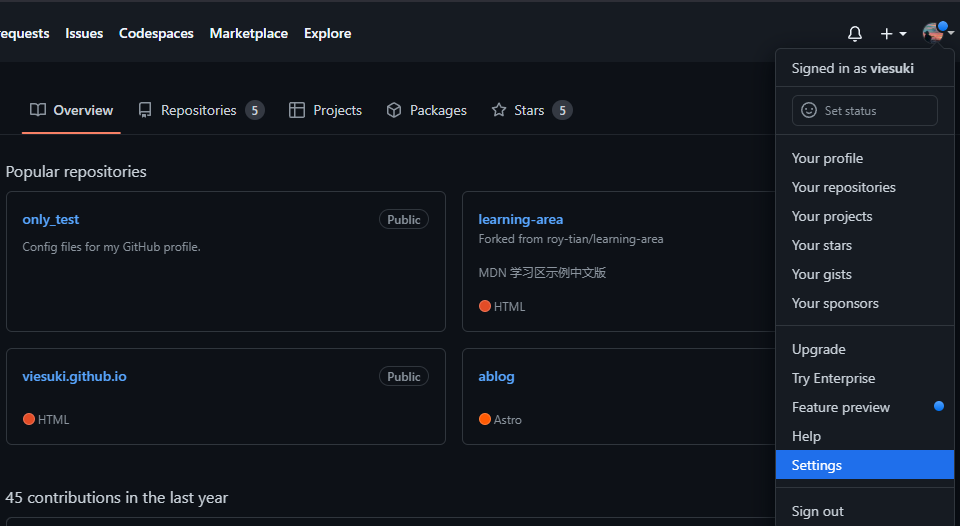Click the blue dot next to Feature preview
The height and width of the screenshot is (526, 960).
point(939,406)
